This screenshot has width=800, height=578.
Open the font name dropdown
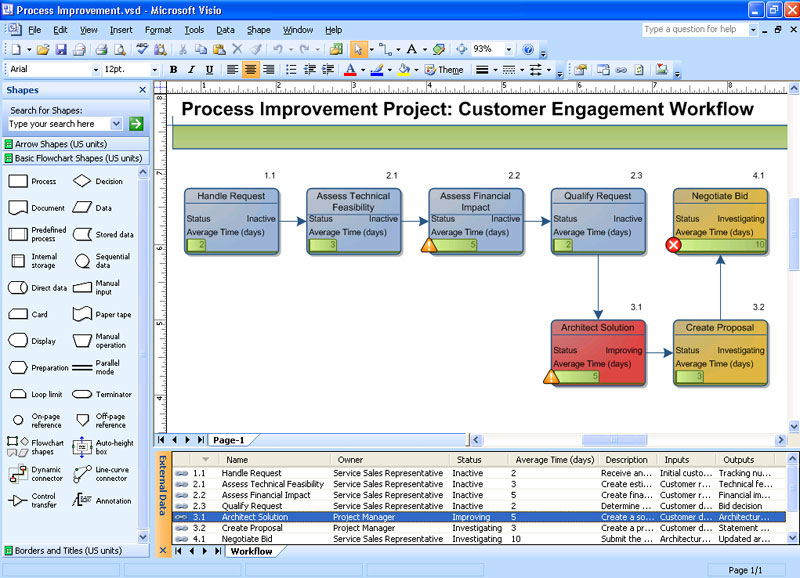pos(94,70)
